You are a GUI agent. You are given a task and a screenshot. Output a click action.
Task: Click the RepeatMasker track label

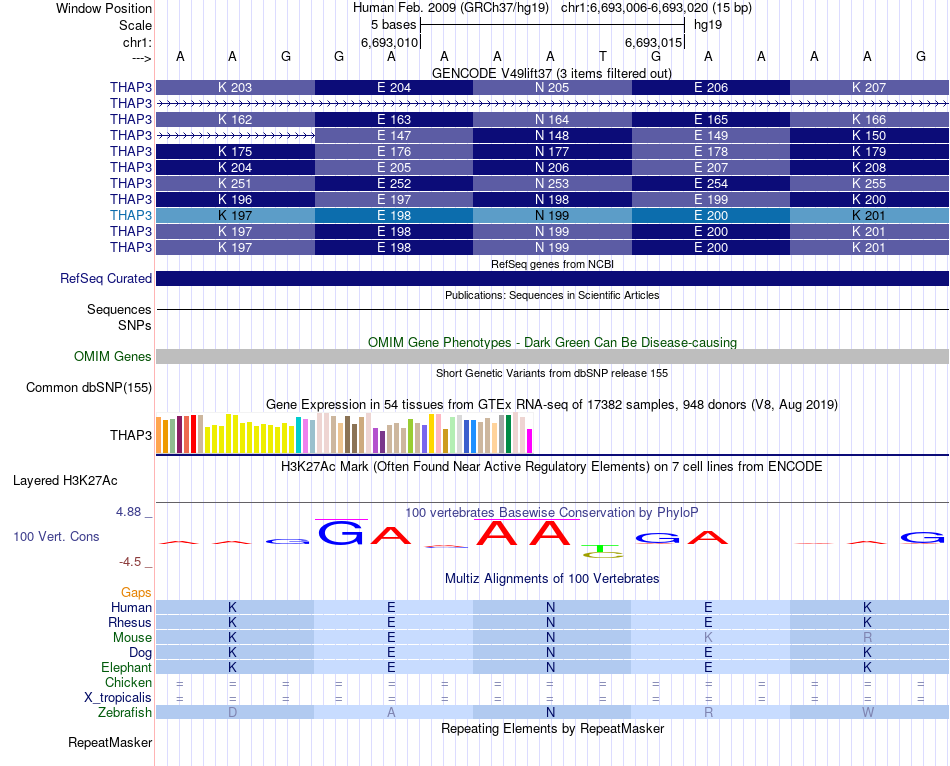[x=110, y=742]
